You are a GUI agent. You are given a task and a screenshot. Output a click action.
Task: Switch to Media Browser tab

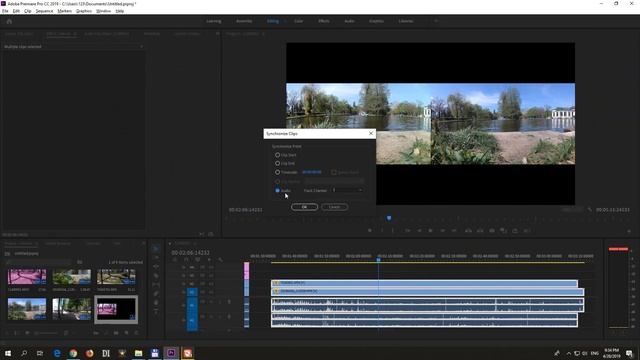point(58,243)
